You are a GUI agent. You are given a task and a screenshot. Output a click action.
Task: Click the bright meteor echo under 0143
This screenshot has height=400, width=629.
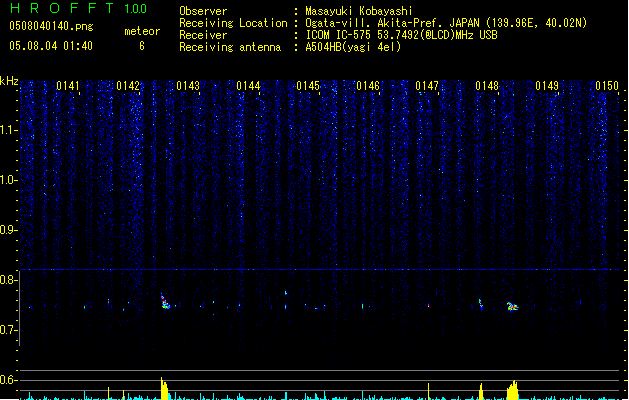click(x=165, y=302)
